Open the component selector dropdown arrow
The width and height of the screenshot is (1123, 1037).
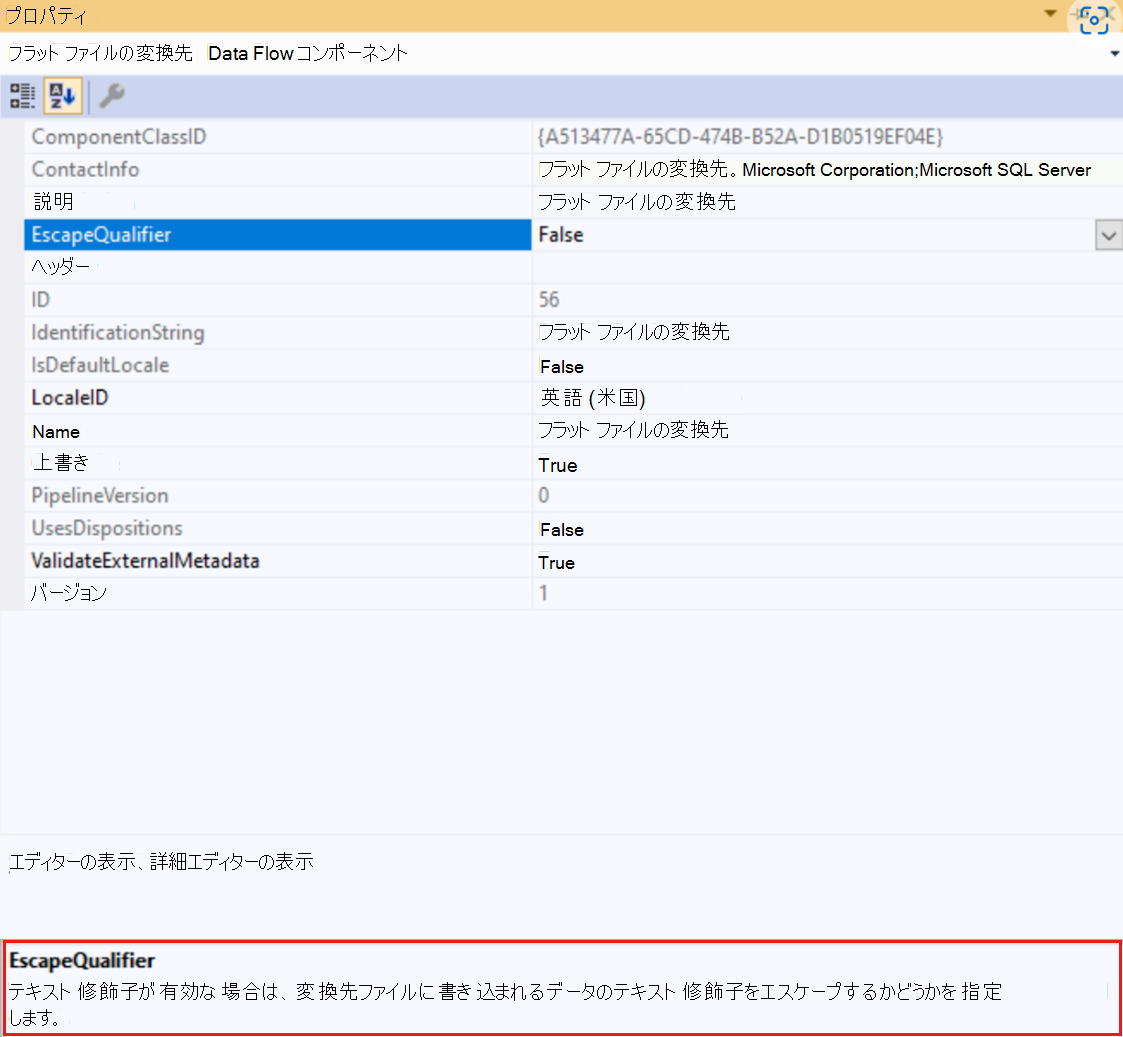click(1114, 54)
